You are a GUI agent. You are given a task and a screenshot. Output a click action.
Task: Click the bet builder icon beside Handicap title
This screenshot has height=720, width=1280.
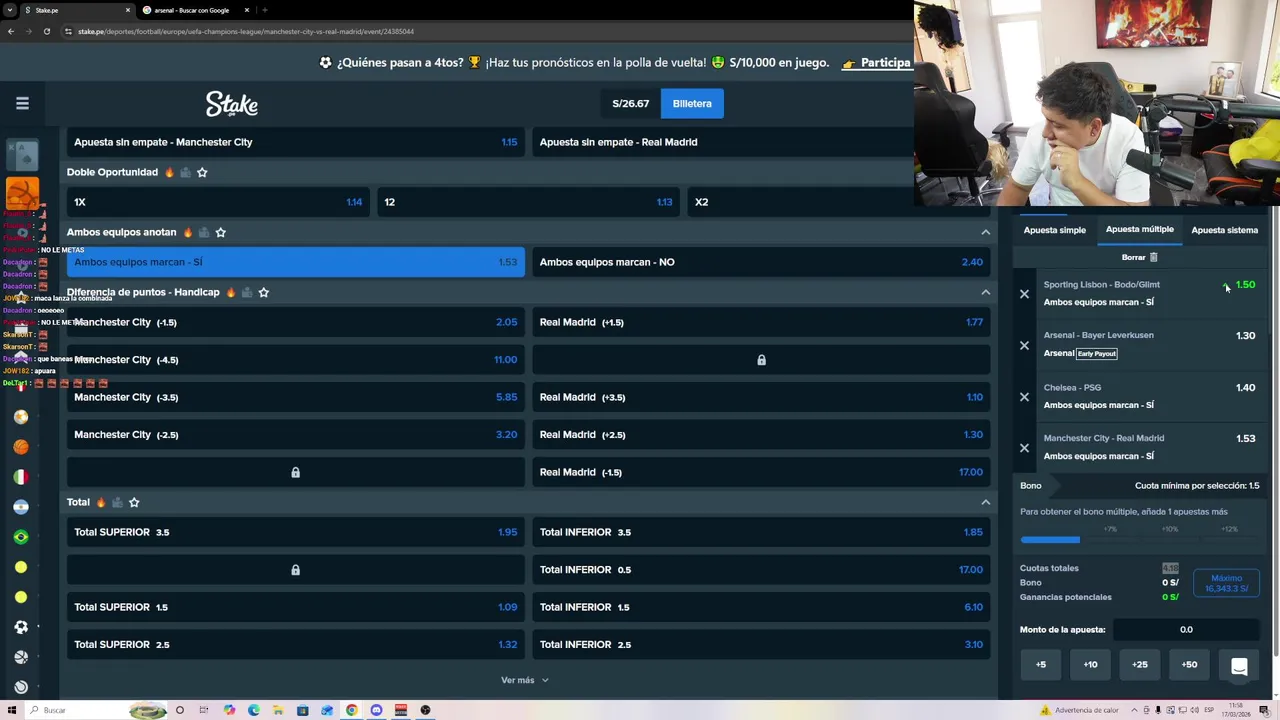(246, 292)
